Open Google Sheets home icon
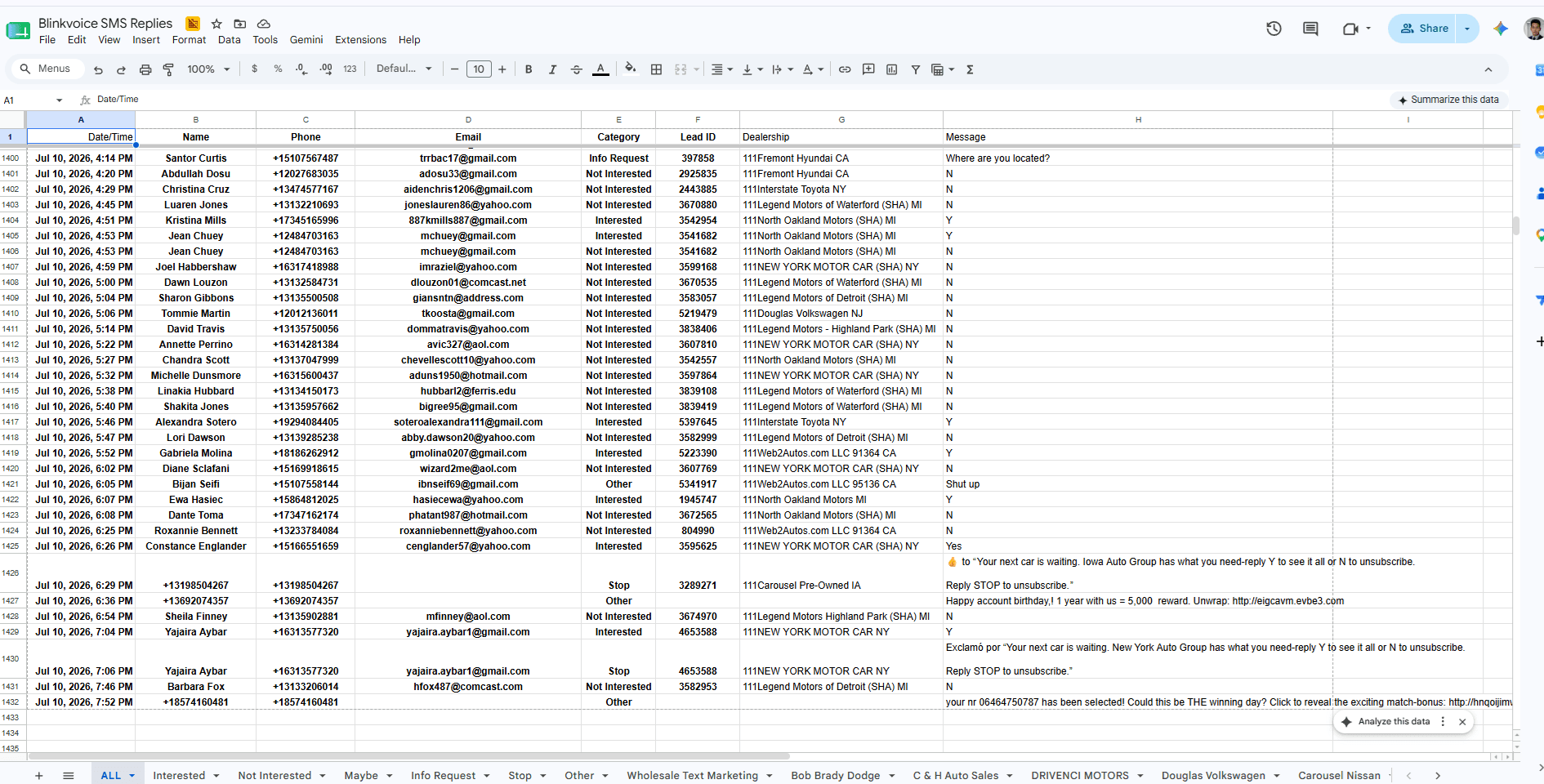Image resolution: width=1544 pixels, height=784 pixels. [18, 31]
